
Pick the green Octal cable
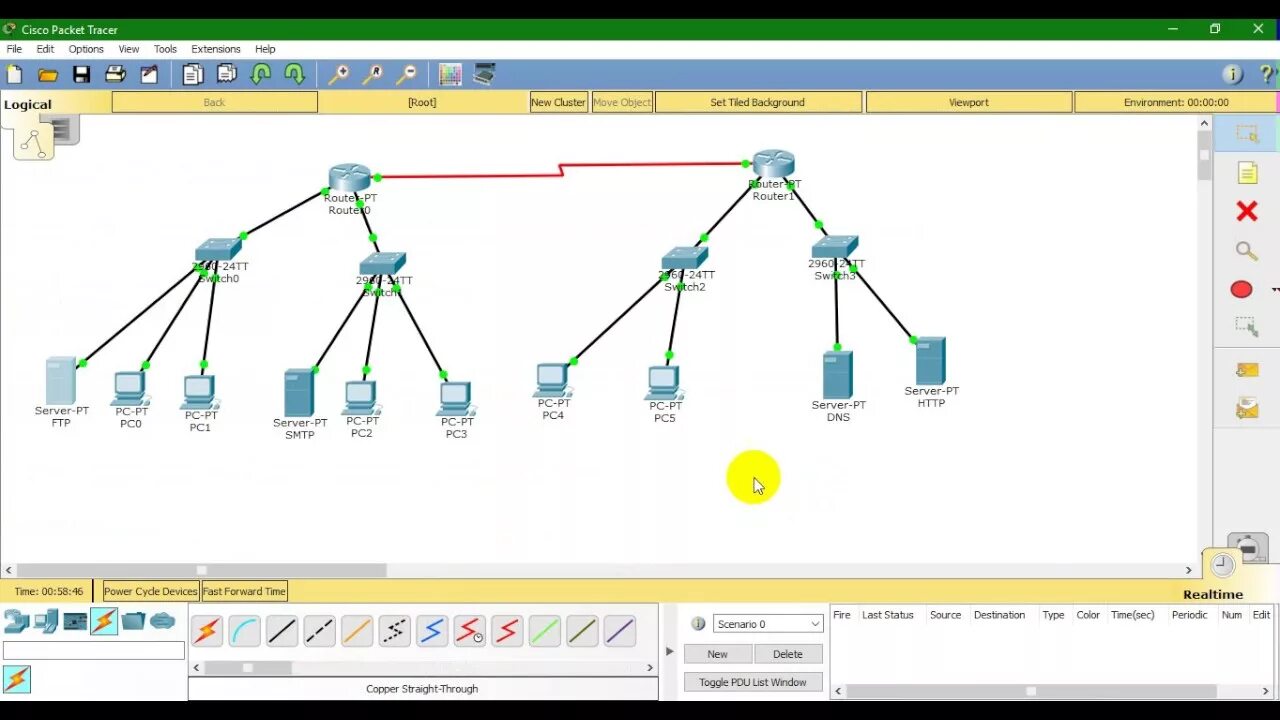point(544,631)
